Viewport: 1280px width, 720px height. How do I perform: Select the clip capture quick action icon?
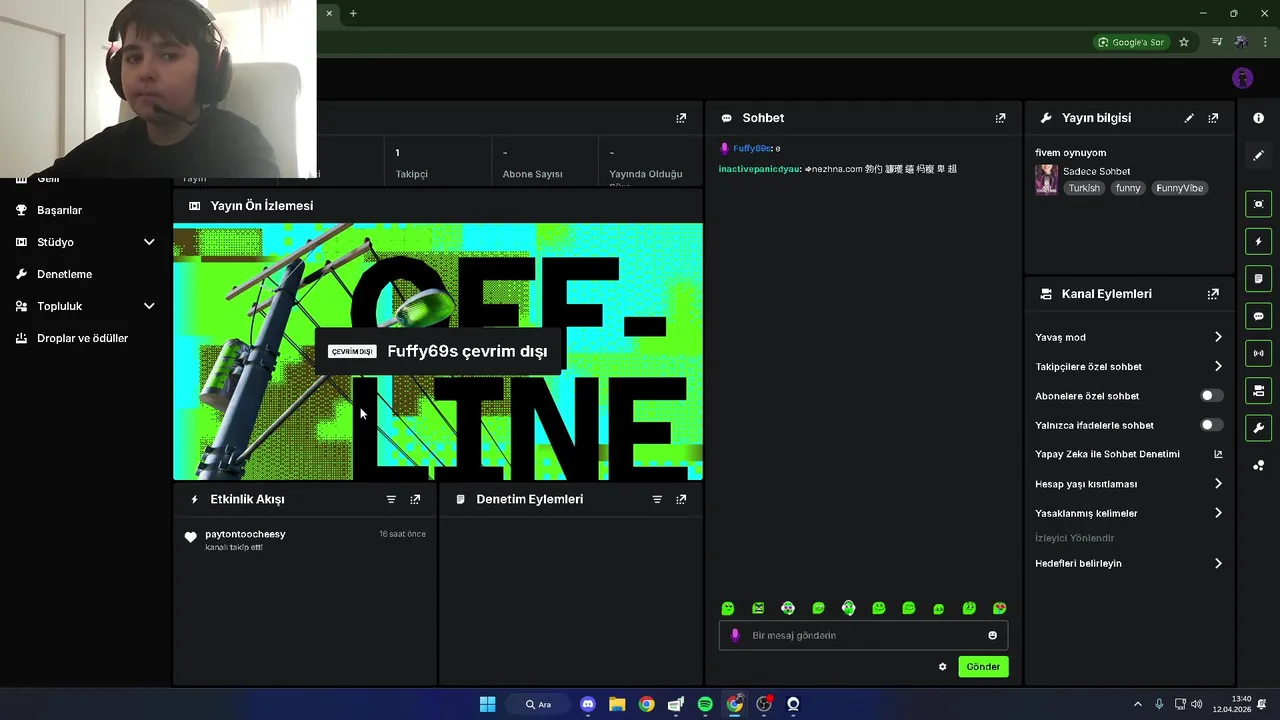tap(1259, 204)
